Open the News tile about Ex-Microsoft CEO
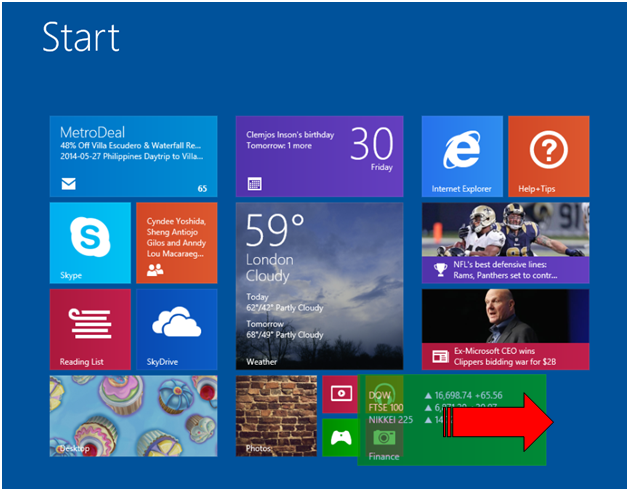Screen dimensions: 630x491 pyautogui.click(x=505, y=329)
